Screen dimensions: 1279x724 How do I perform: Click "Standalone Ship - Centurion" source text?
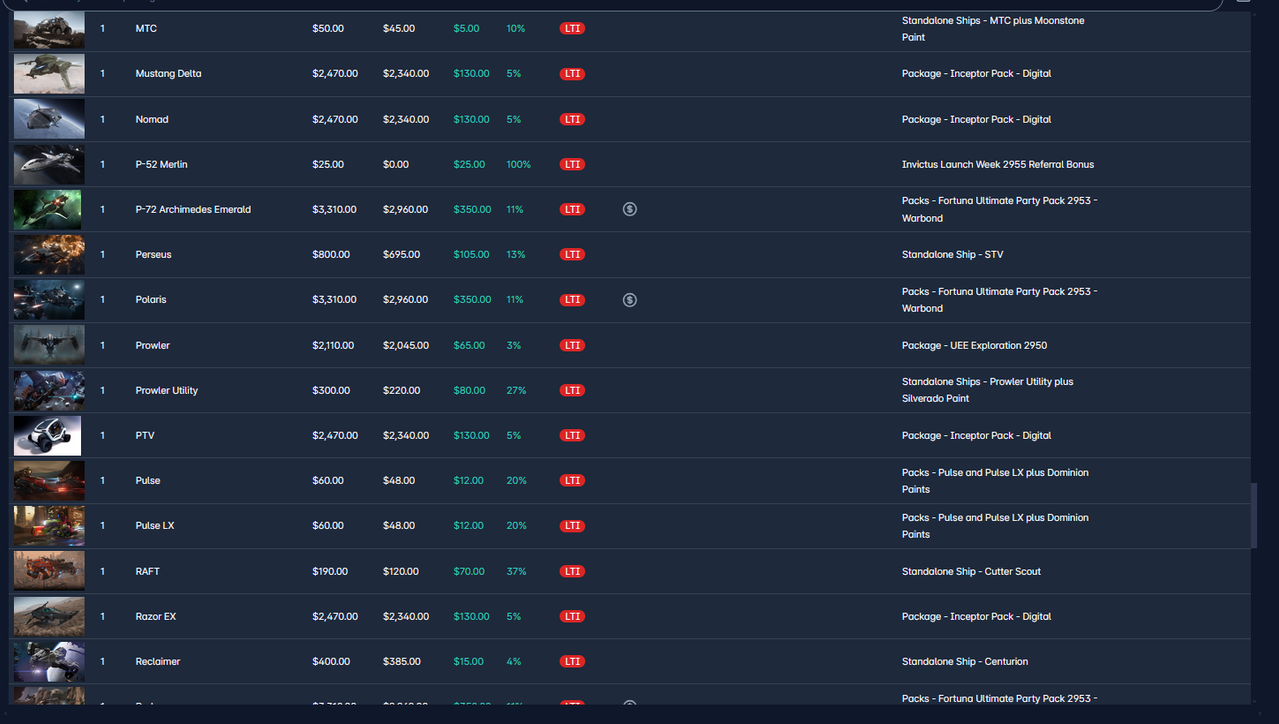click(965, 662)
